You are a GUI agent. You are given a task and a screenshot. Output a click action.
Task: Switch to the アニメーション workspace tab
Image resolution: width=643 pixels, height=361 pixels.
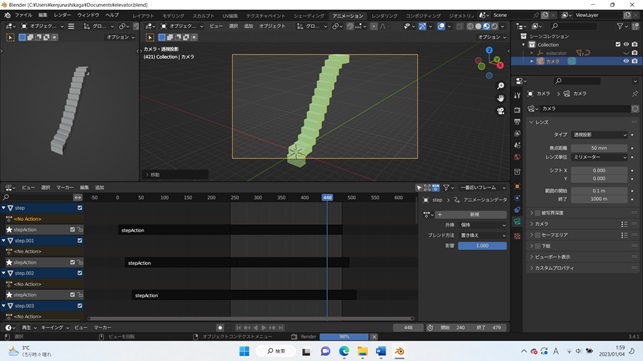348,16
